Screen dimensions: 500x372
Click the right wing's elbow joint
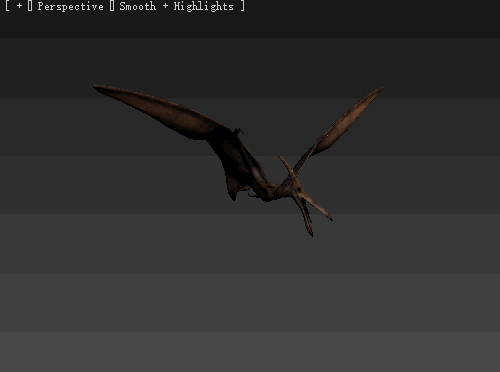point(318,143)
